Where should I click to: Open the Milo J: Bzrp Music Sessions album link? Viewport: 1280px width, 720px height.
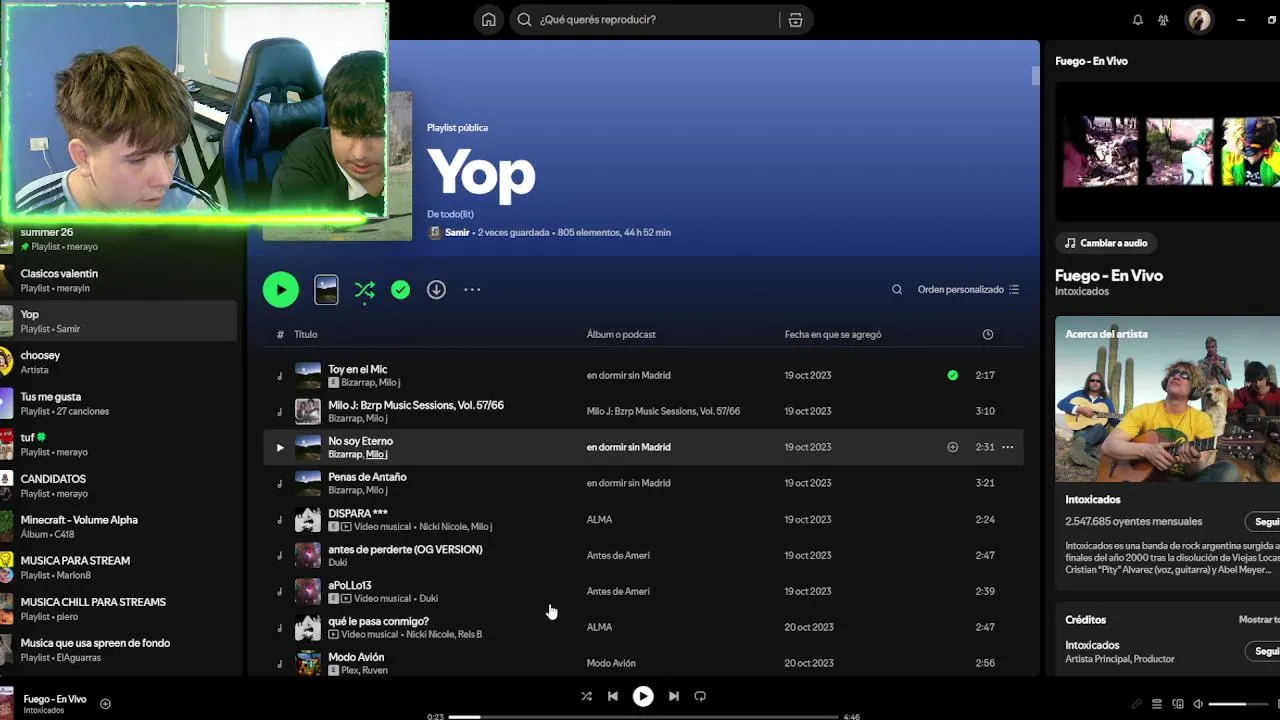[663, 412]
